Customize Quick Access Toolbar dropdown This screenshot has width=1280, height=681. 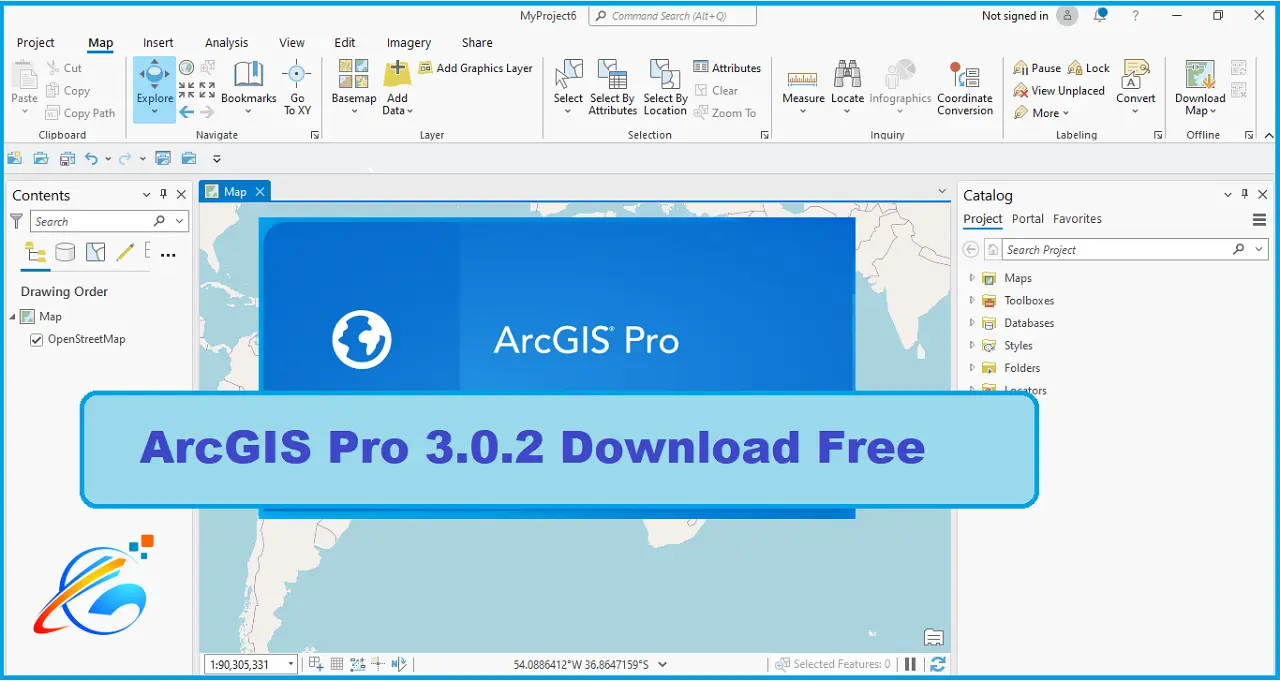pyautogui.click(x=217, y=158)
